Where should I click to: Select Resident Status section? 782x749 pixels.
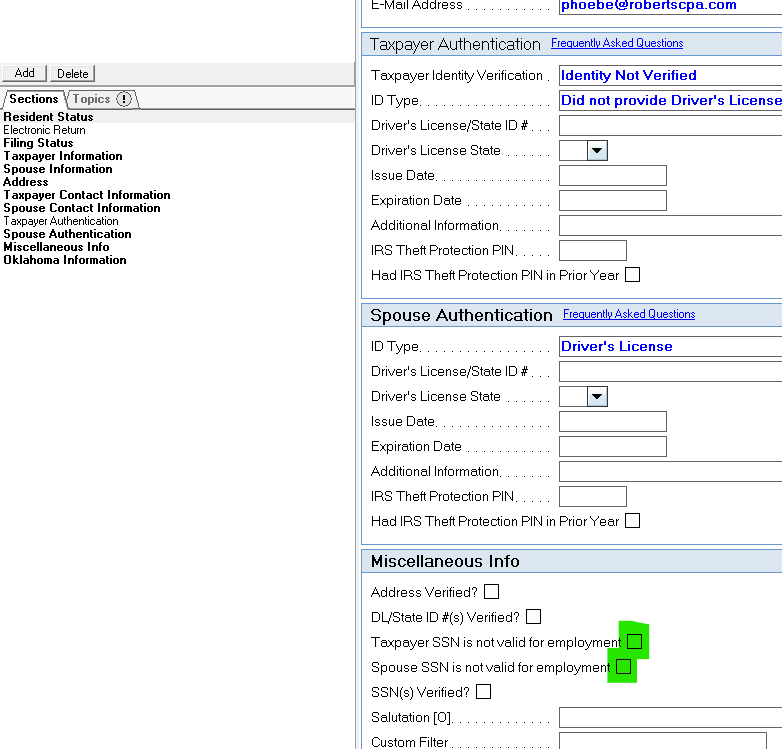[x=48, y=117]
